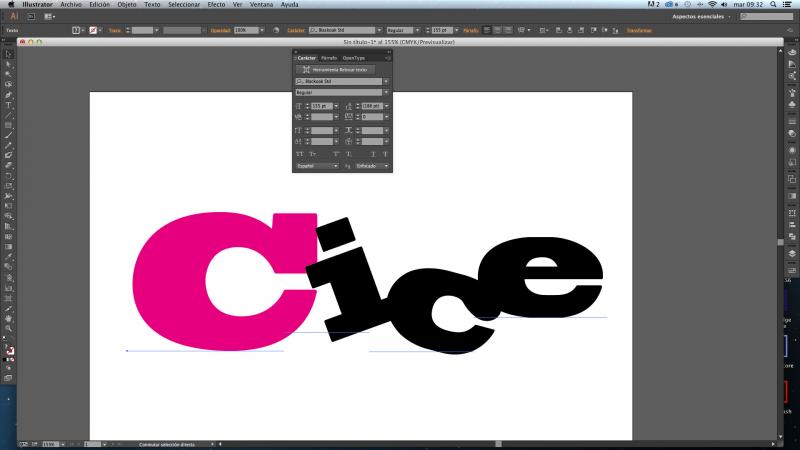Select the Type tool

coord(9,105)
